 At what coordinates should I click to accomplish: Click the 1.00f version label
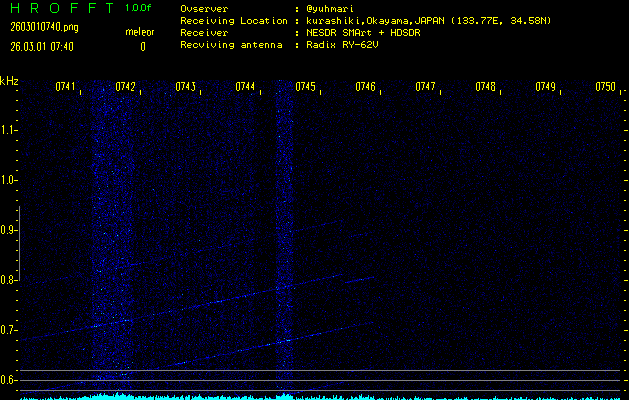(139, 8)
